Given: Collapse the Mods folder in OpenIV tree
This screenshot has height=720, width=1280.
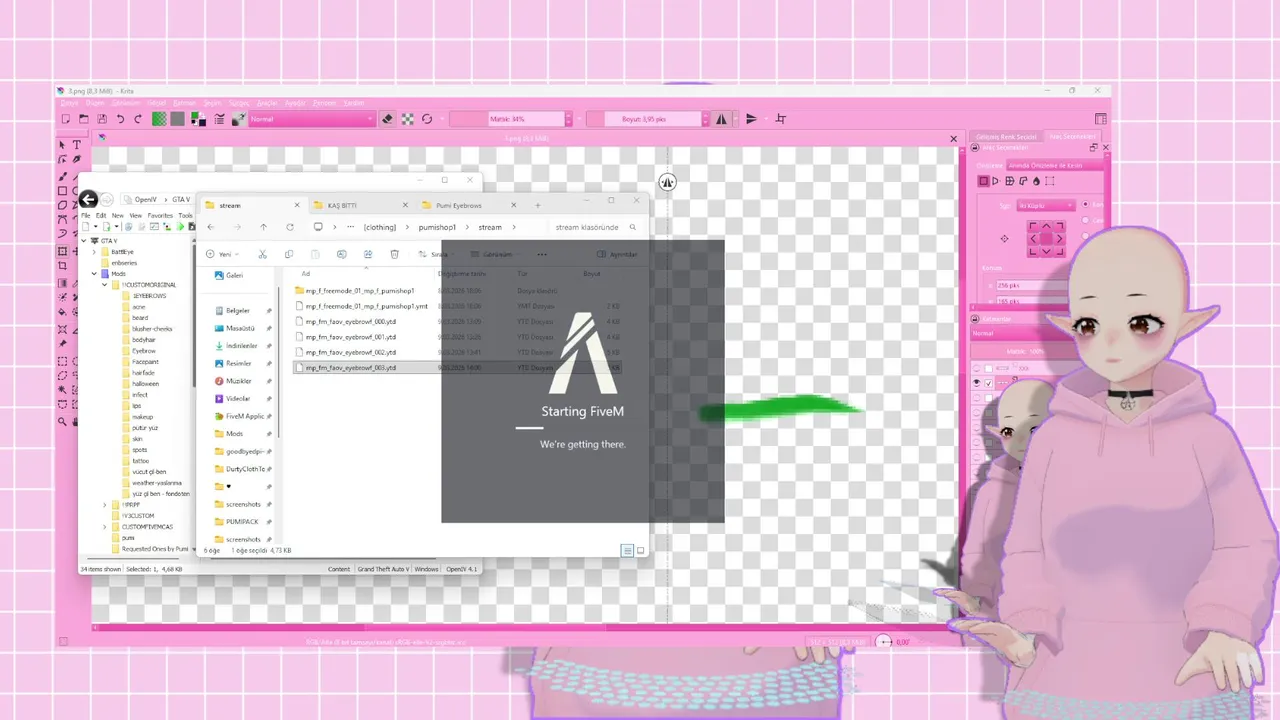Looking at the screenshot, I should pyautogui.click(x=95, y=273).
